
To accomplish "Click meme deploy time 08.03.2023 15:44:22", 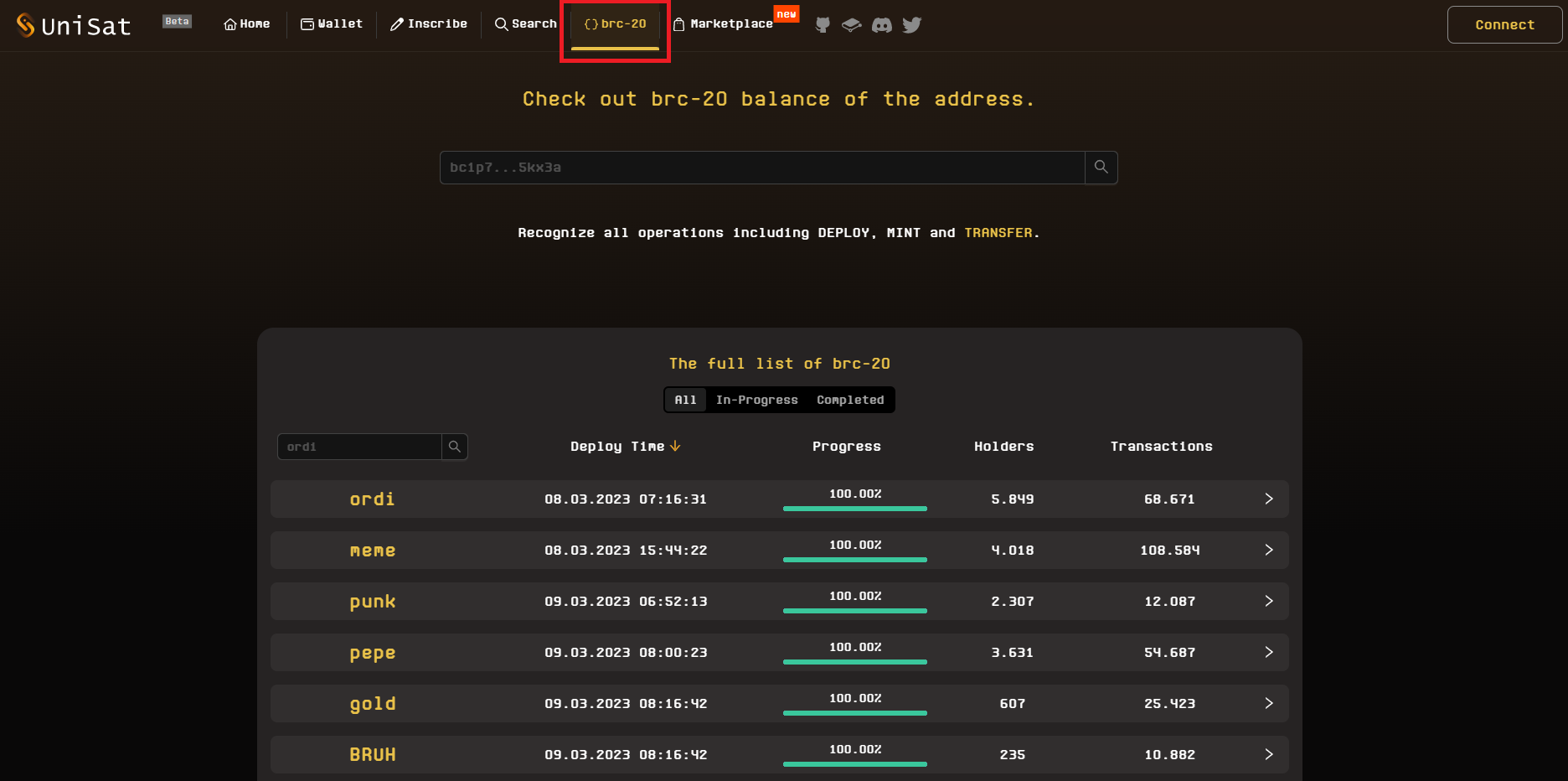I will (626, 551).
